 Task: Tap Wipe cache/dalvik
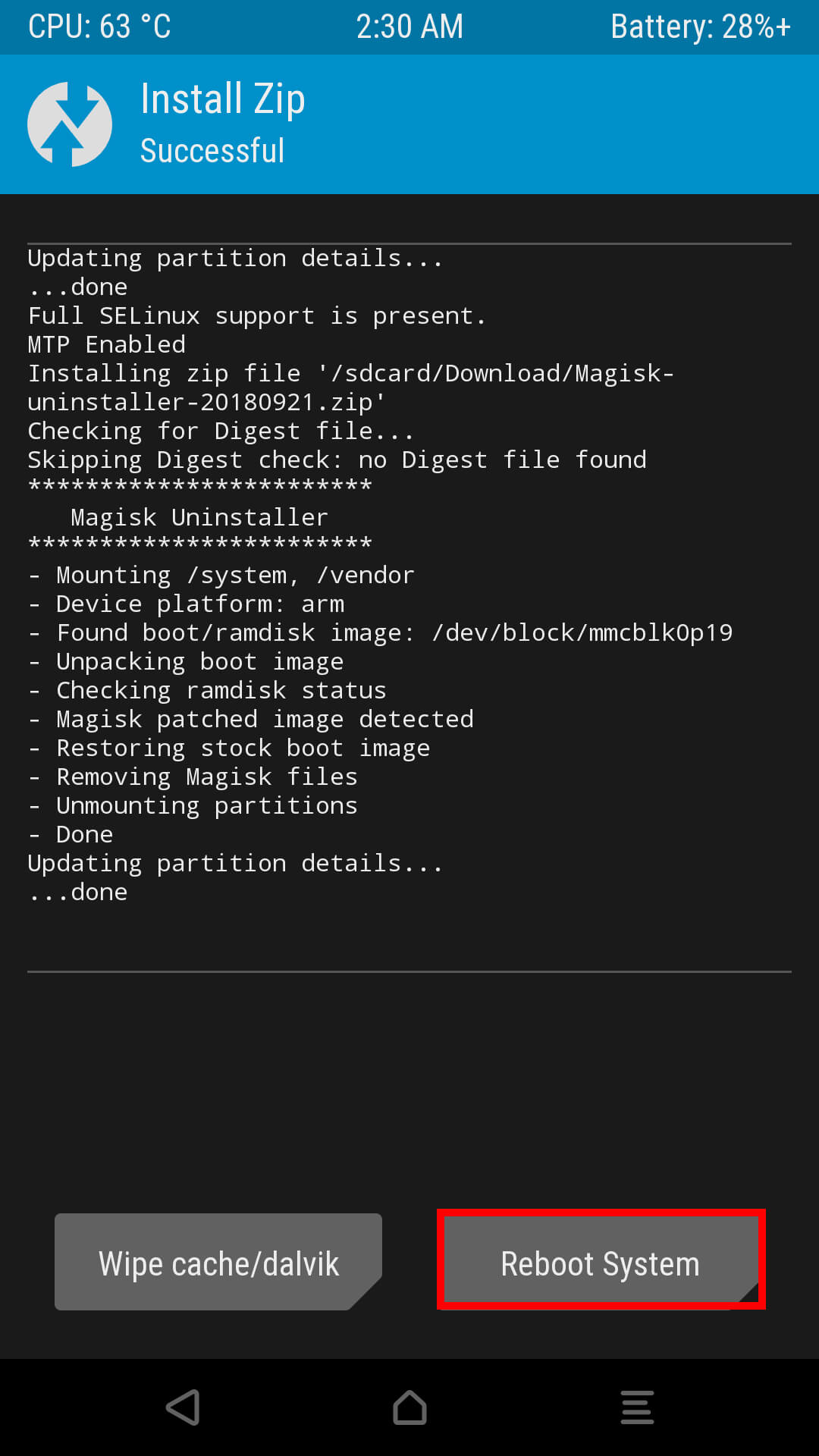tap(218, 1262)
